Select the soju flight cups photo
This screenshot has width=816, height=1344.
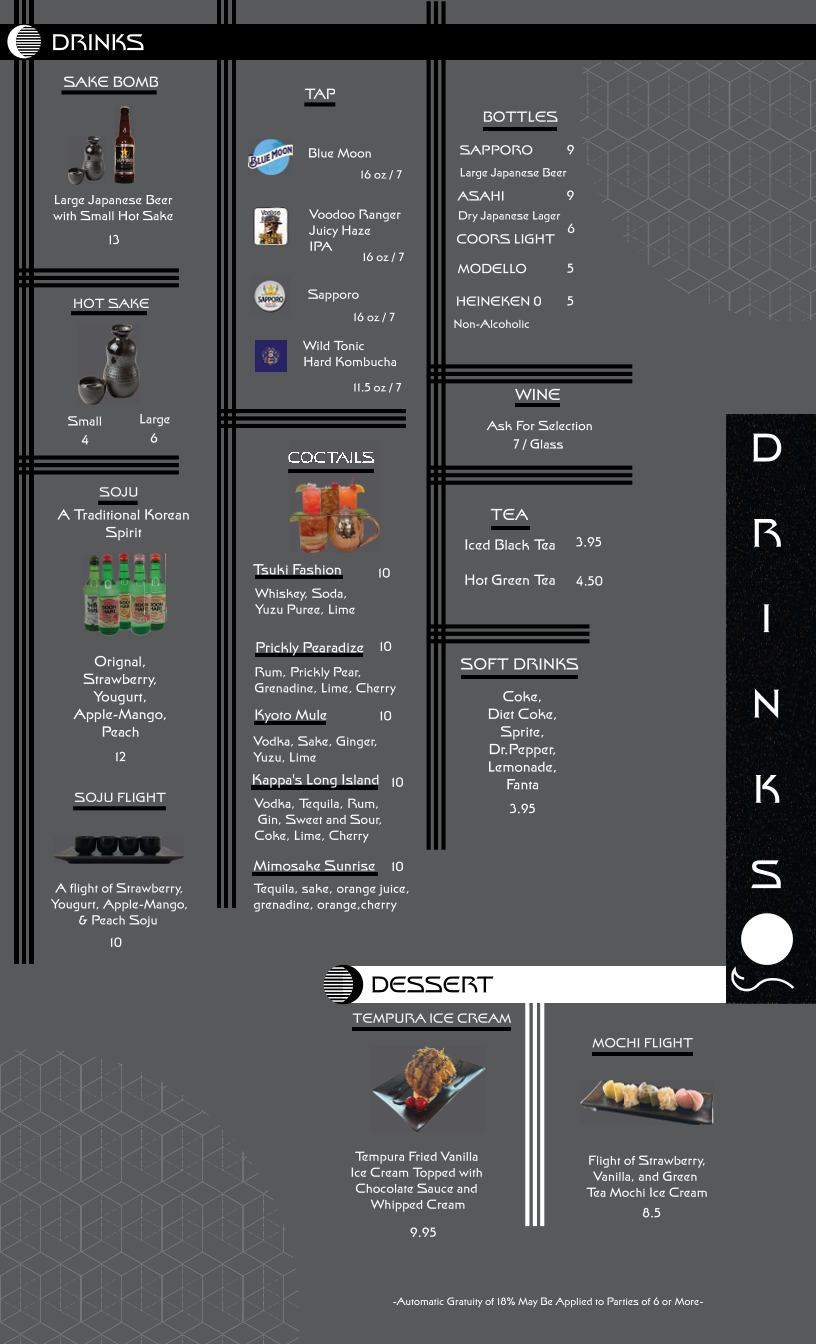118,849
